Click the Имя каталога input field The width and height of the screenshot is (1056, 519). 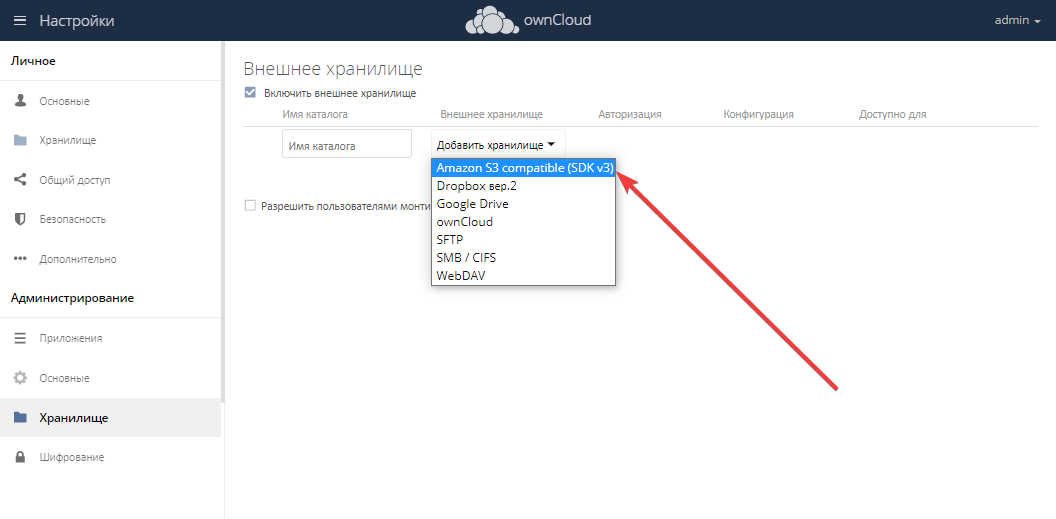coord(347,144)
